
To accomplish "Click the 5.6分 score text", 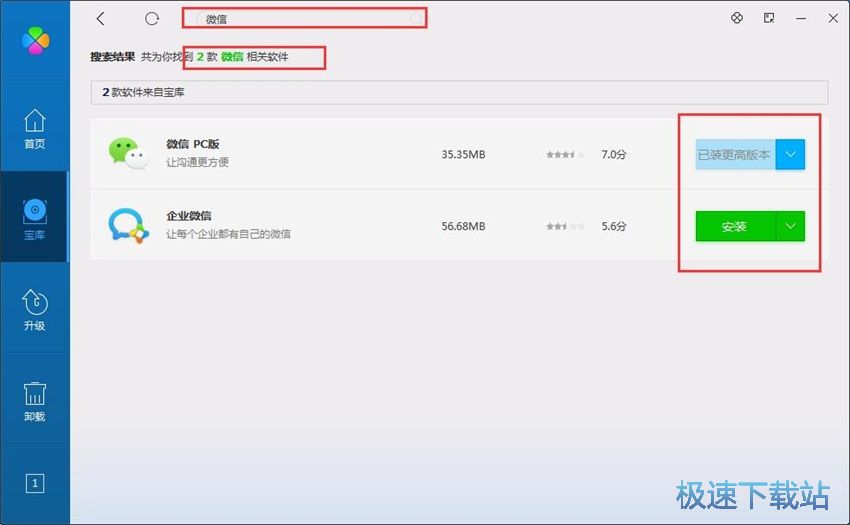I will [614, 226].
